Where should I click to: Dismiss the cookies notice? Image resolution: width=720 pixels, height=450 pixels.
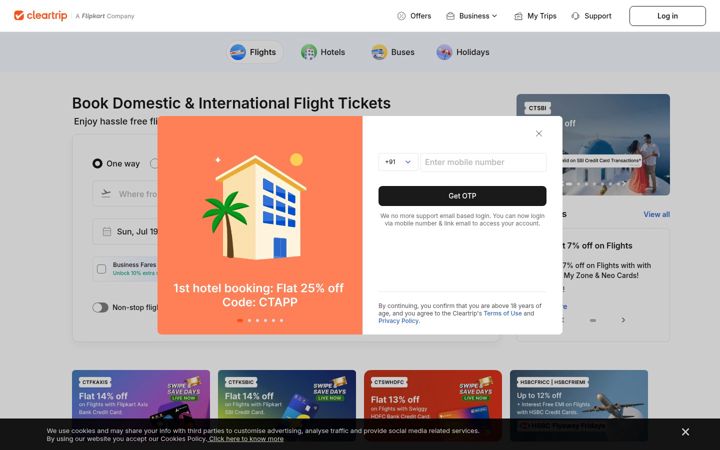click(x=685, y=432)
